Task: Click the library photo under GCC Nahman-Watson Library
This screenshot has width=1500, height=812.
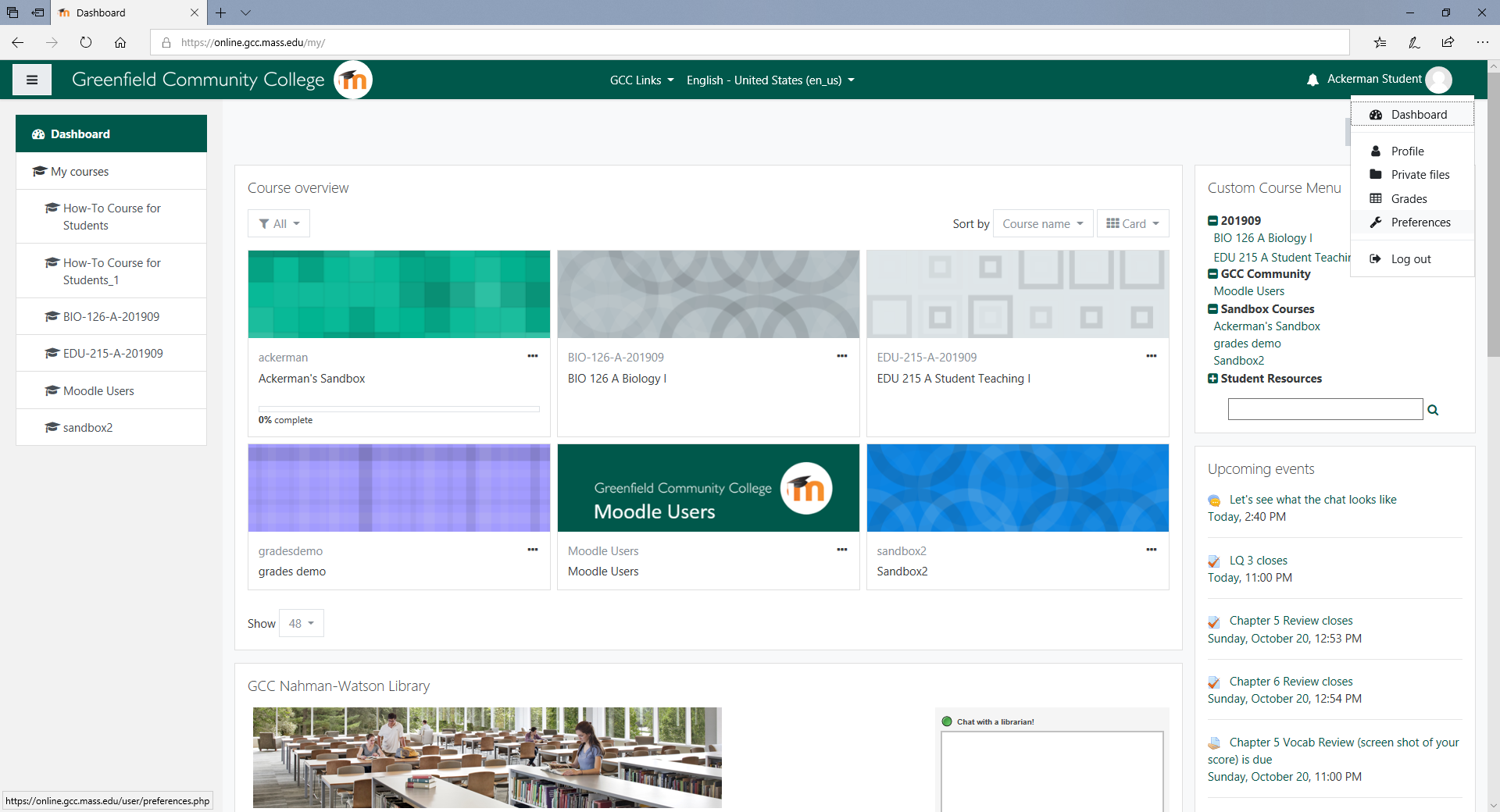Action: tap(487, 757)
